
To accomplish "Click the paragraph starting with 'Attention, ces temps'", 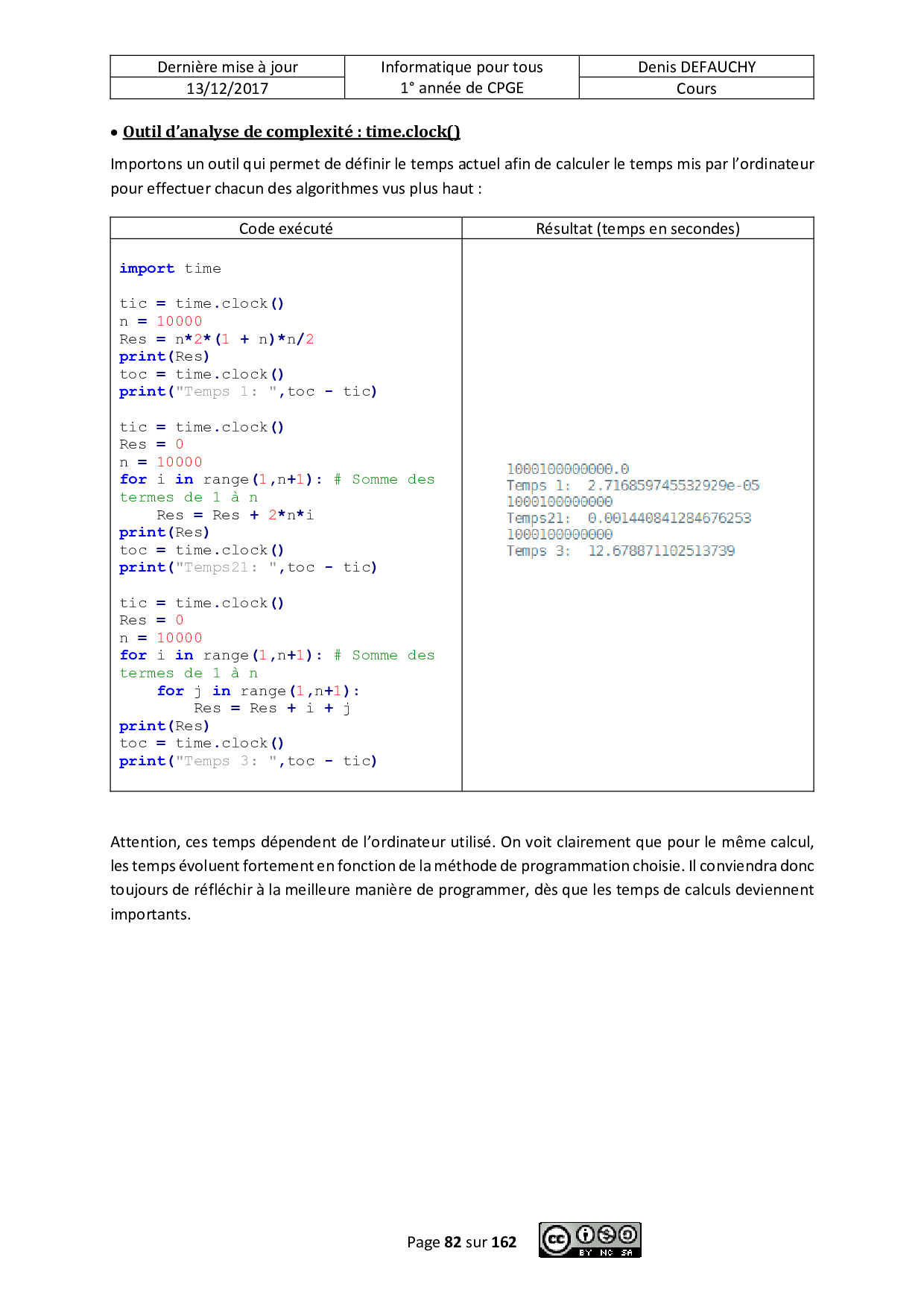I will [x=461, y=877].
